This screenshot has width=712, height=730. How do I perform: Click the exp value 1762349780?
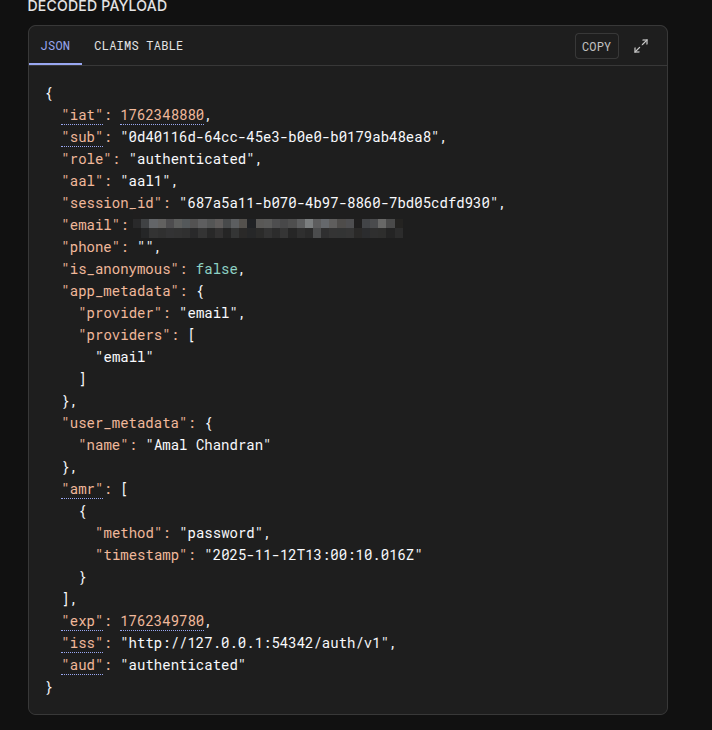point(165,621)
